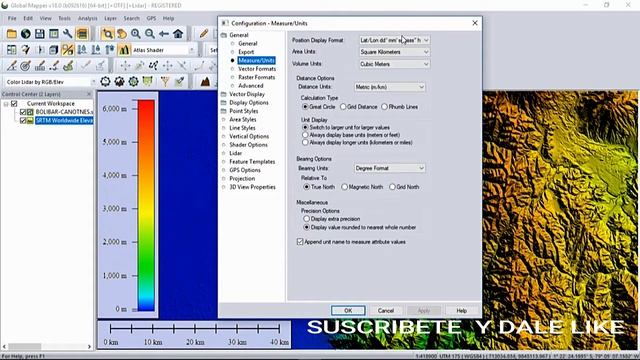Go back to previous view arrow
This screenshot has width=640, height=360.
point(164,34)
